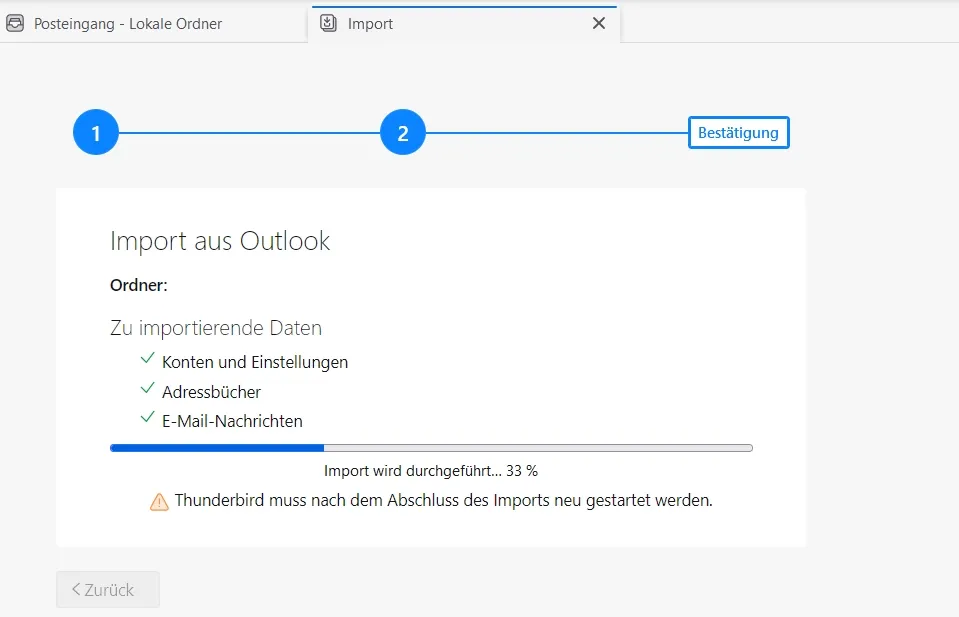Click the blue filled part of progress bar

[x=217, y=448]
